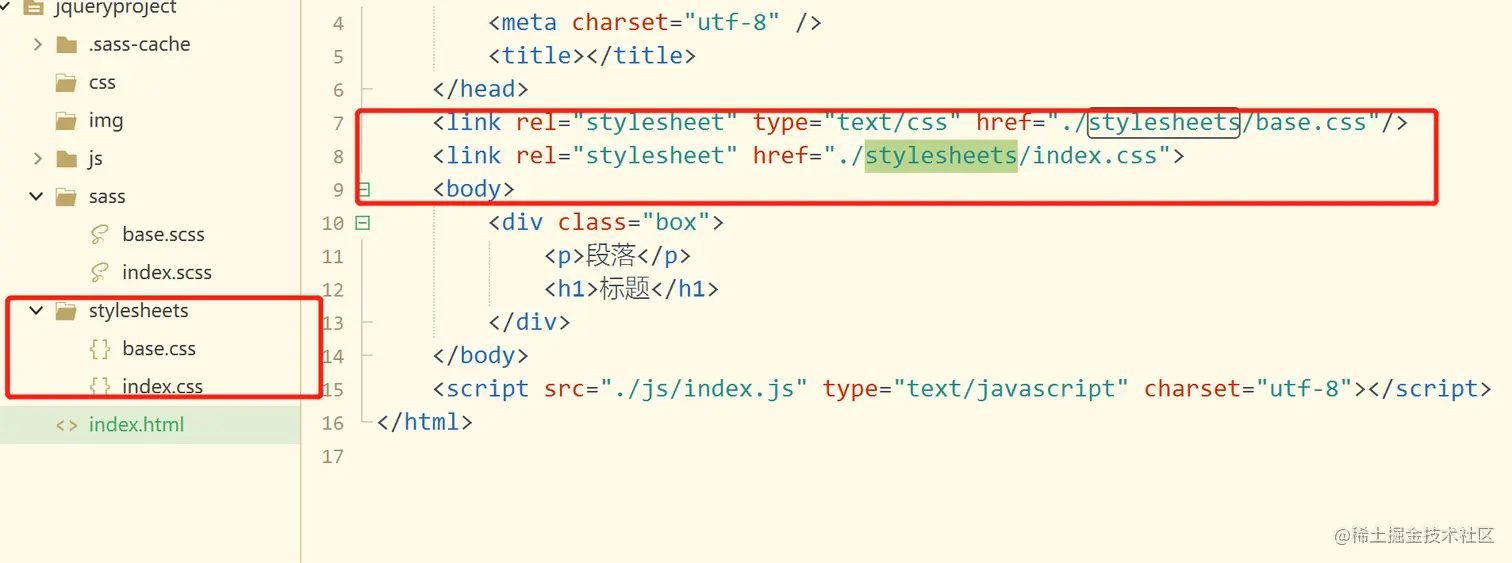Click base.css in the line 7 href

1310,122
